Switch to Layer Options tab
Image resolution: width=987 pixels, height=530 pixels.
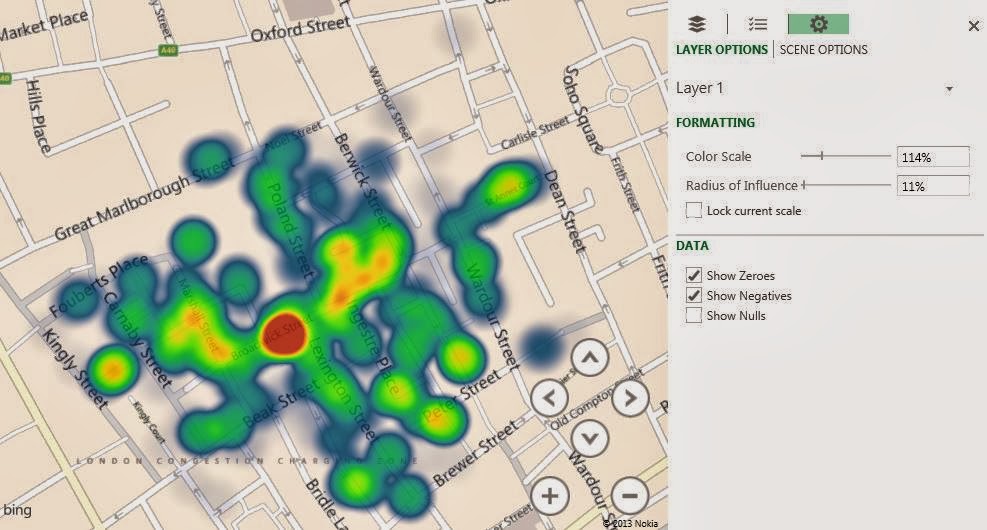721,50
